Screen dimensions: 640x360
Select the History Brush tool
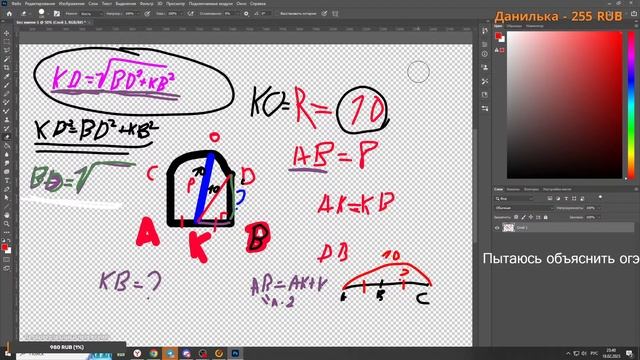point(7,128)
